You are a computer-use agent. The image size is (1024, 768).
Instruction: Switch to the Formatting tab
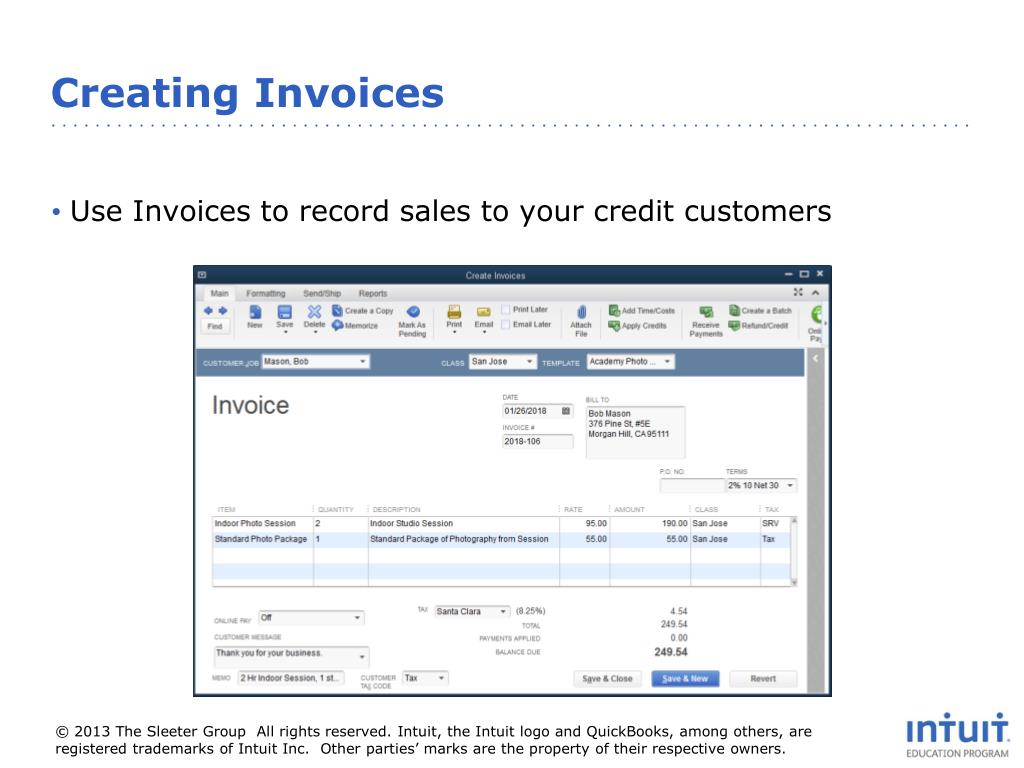point(266,293)
